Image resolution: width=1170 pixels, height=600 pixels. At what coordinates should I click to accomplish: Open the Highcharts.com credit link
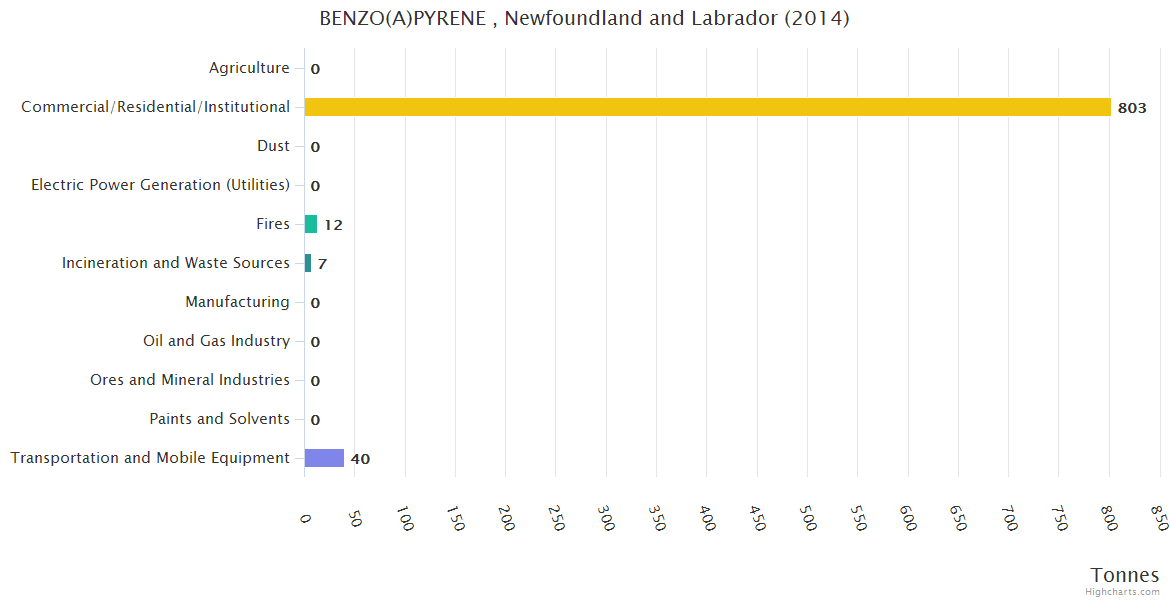point(1122,592)
